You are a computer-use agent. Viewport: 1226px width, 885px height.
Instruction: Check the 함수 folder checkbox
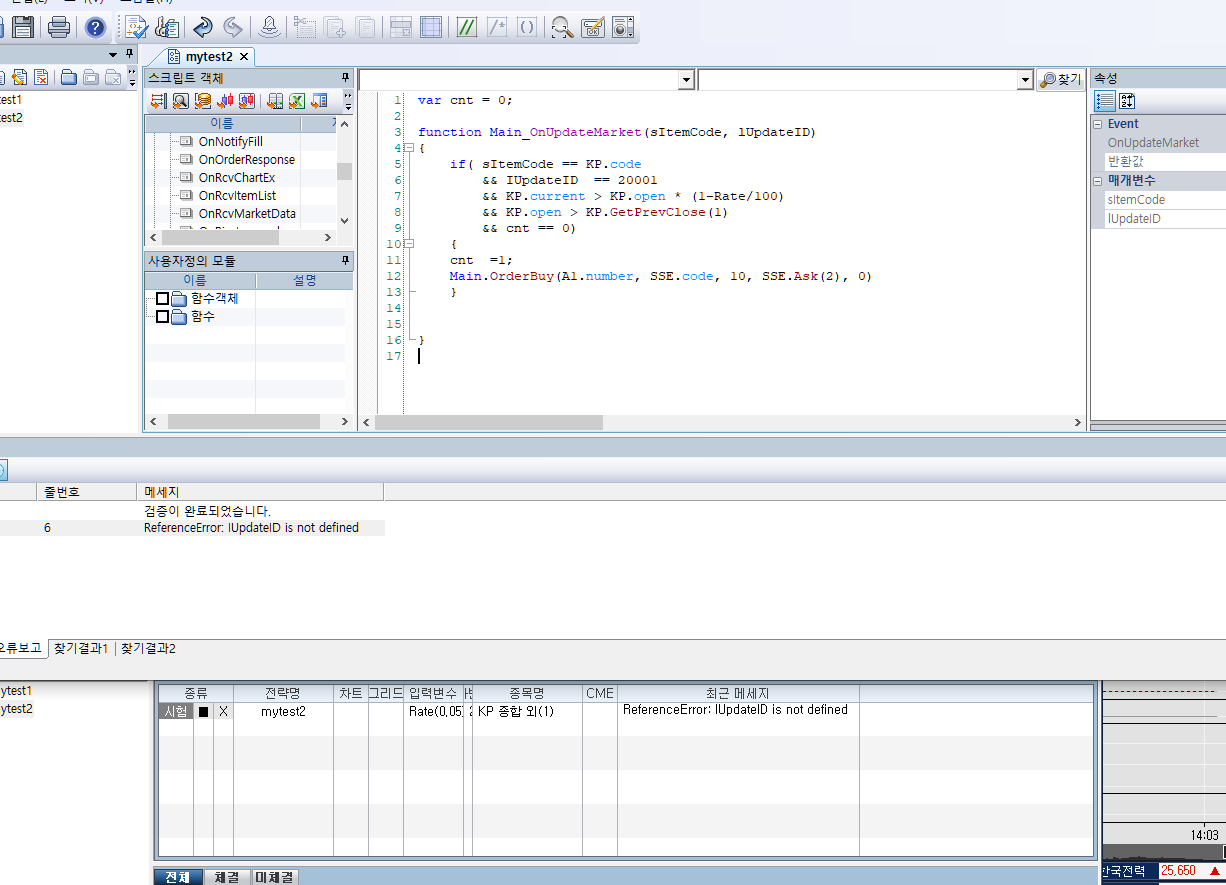pyautogui.click(x=162, y=317)
